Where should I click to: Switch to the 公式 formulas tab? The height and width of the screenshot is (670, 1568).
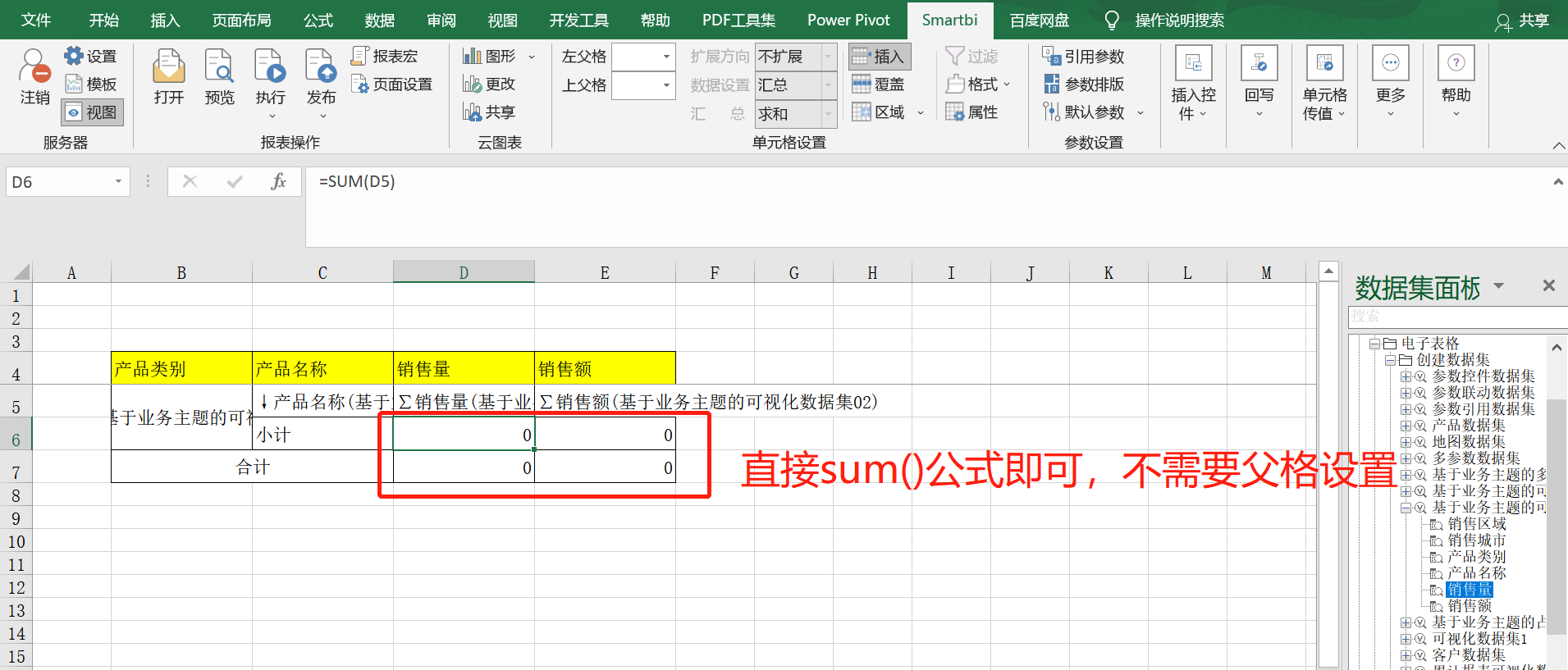(318, 20)
